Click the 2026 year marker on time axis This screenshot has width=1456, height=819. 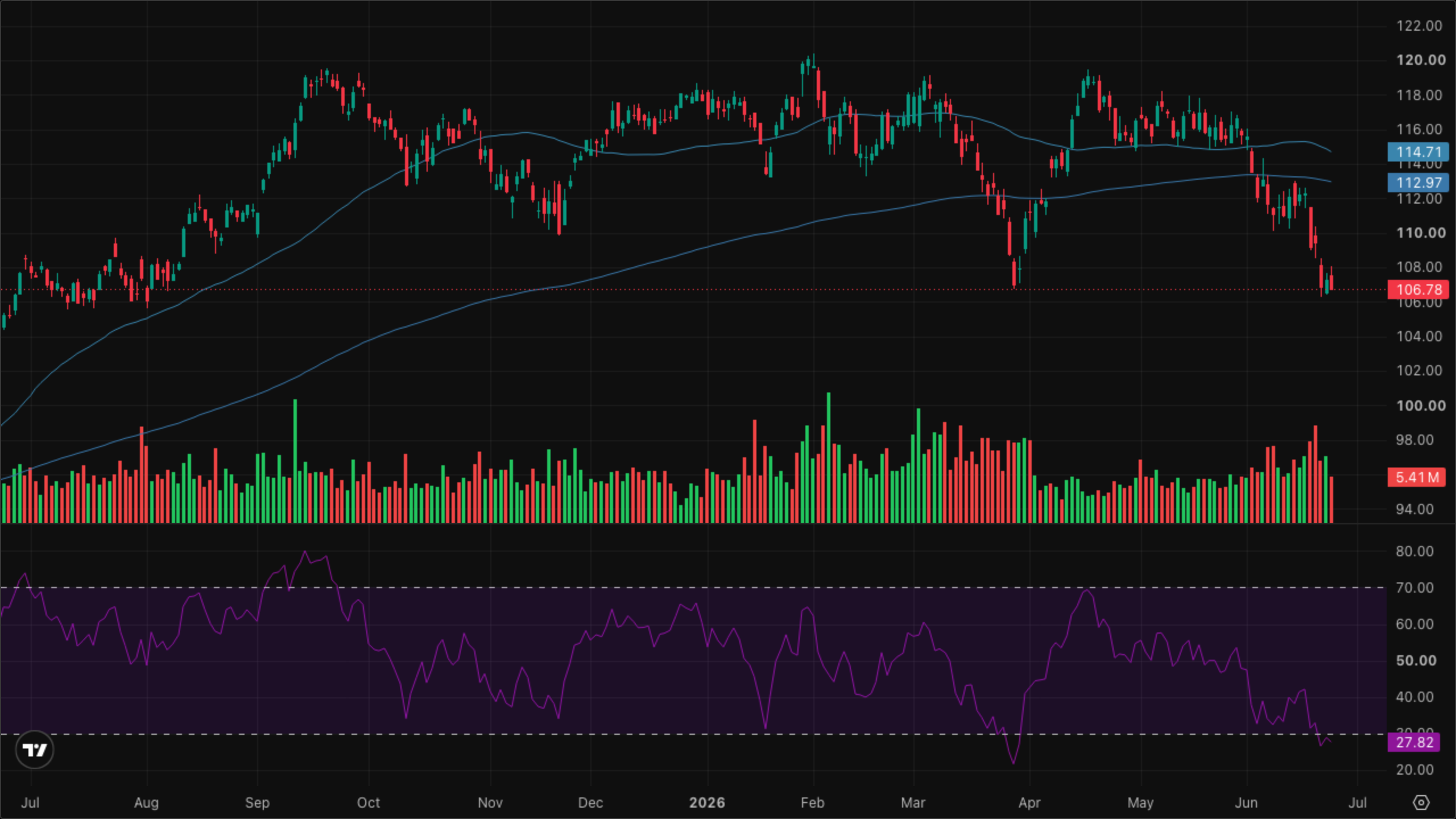coord(707,803)
